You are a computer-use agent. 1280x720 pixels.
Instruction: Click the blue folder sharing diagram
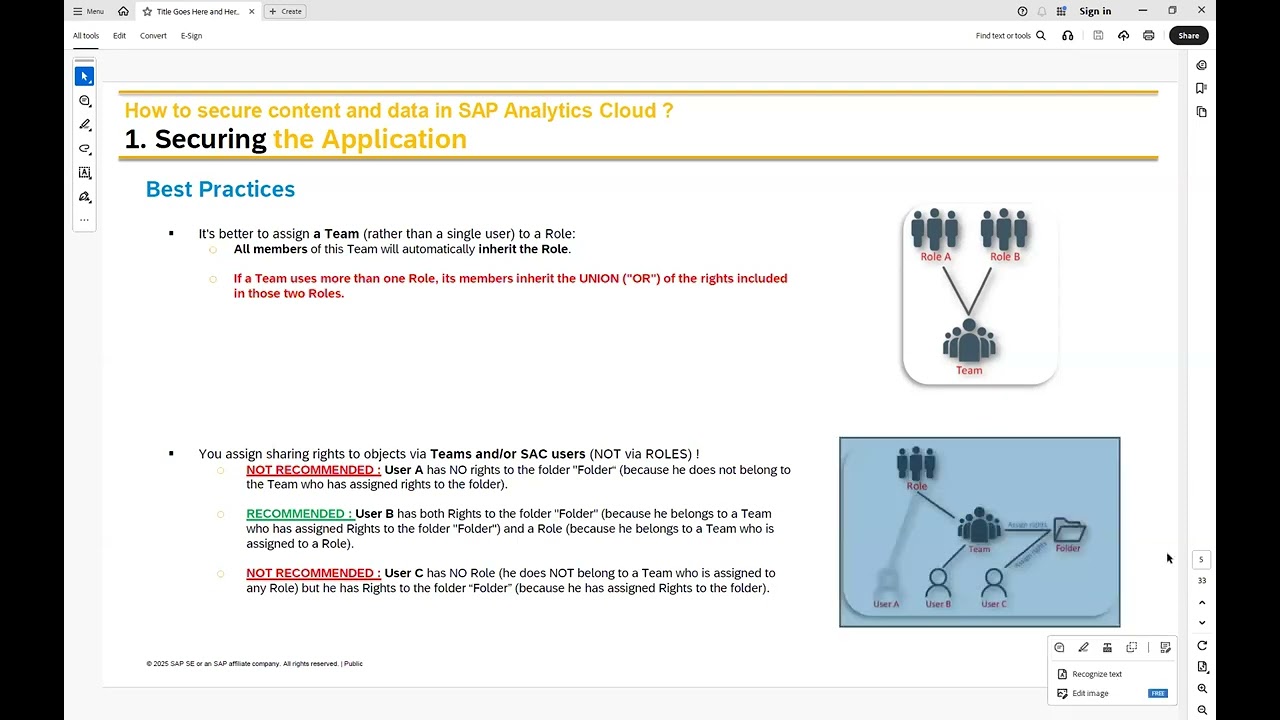point(979,532)
